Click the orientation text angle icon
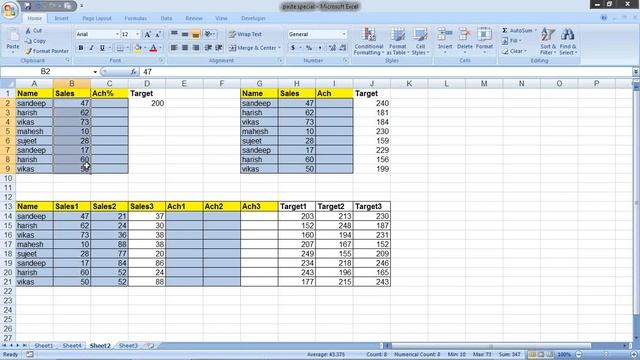Image resolution: width=640 pixels, height=360 pixels. click(x=208, y=34)
